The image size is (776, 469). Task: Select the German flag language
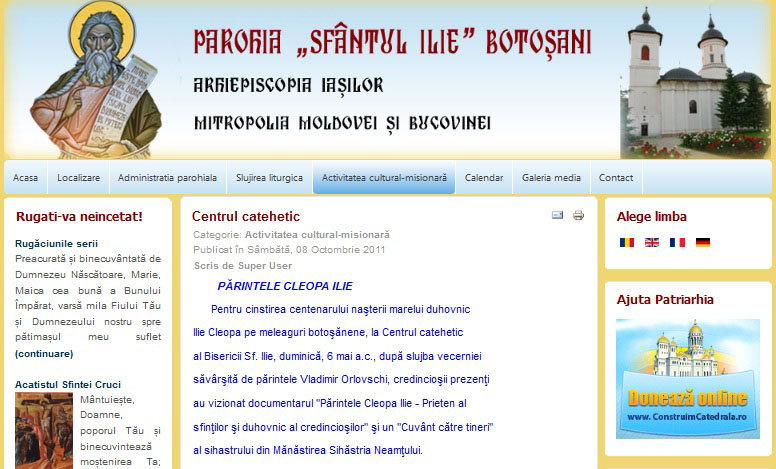point(703,242)
